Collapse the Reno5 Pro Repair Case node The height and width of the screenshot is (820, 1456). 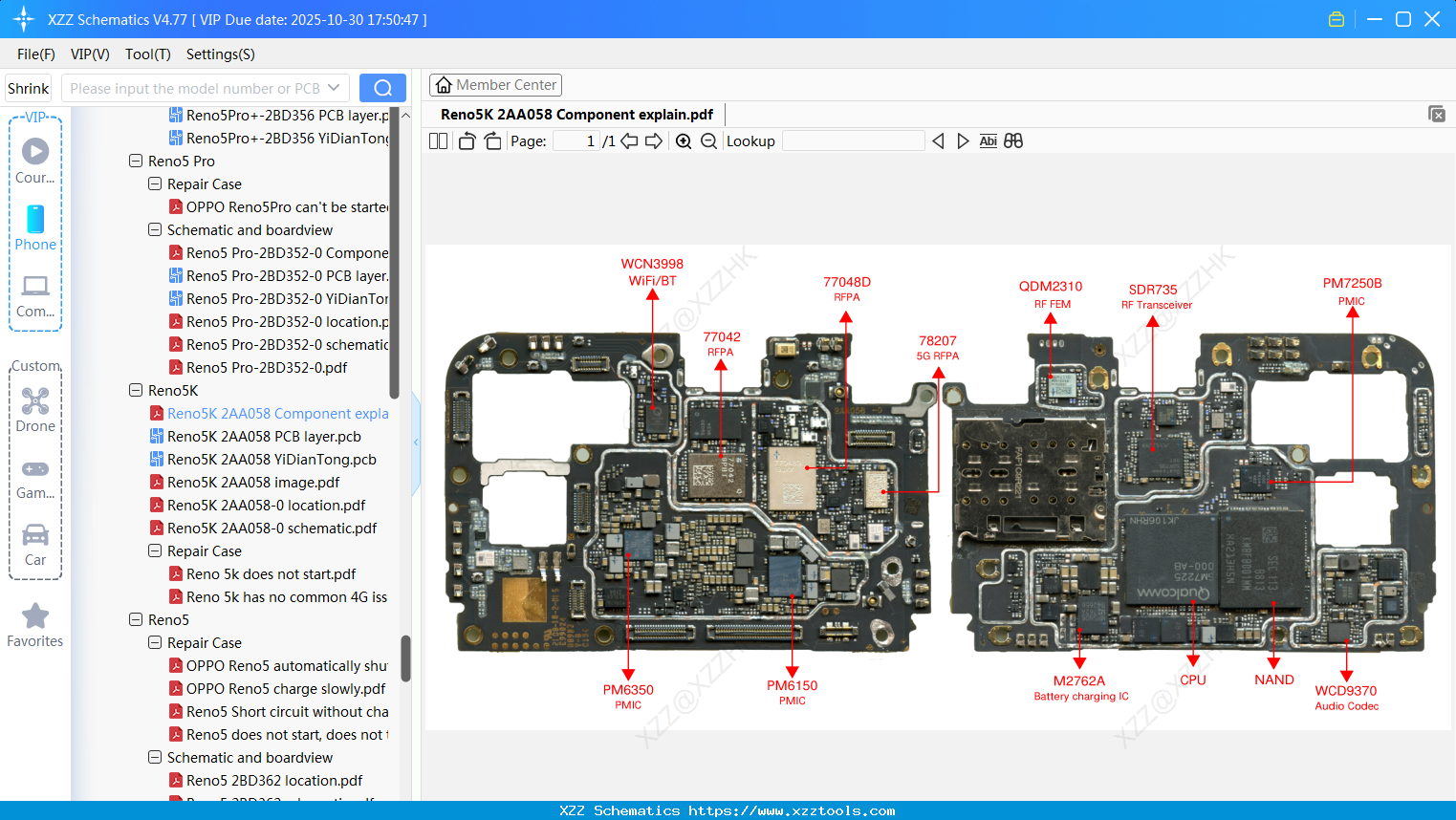(x=154, y=183)
